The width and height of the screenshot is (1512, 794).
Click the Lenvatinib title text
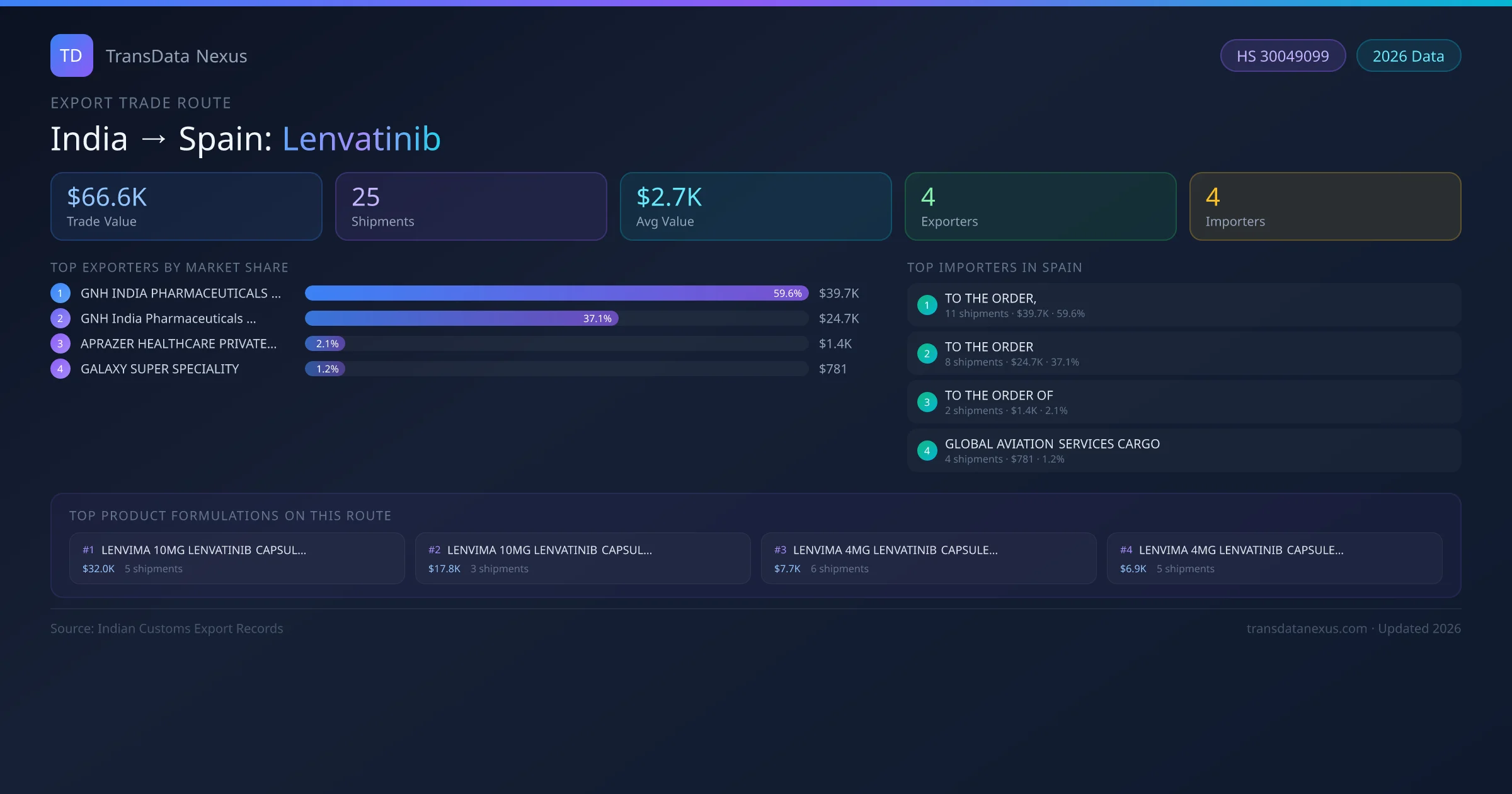point(361,139)
